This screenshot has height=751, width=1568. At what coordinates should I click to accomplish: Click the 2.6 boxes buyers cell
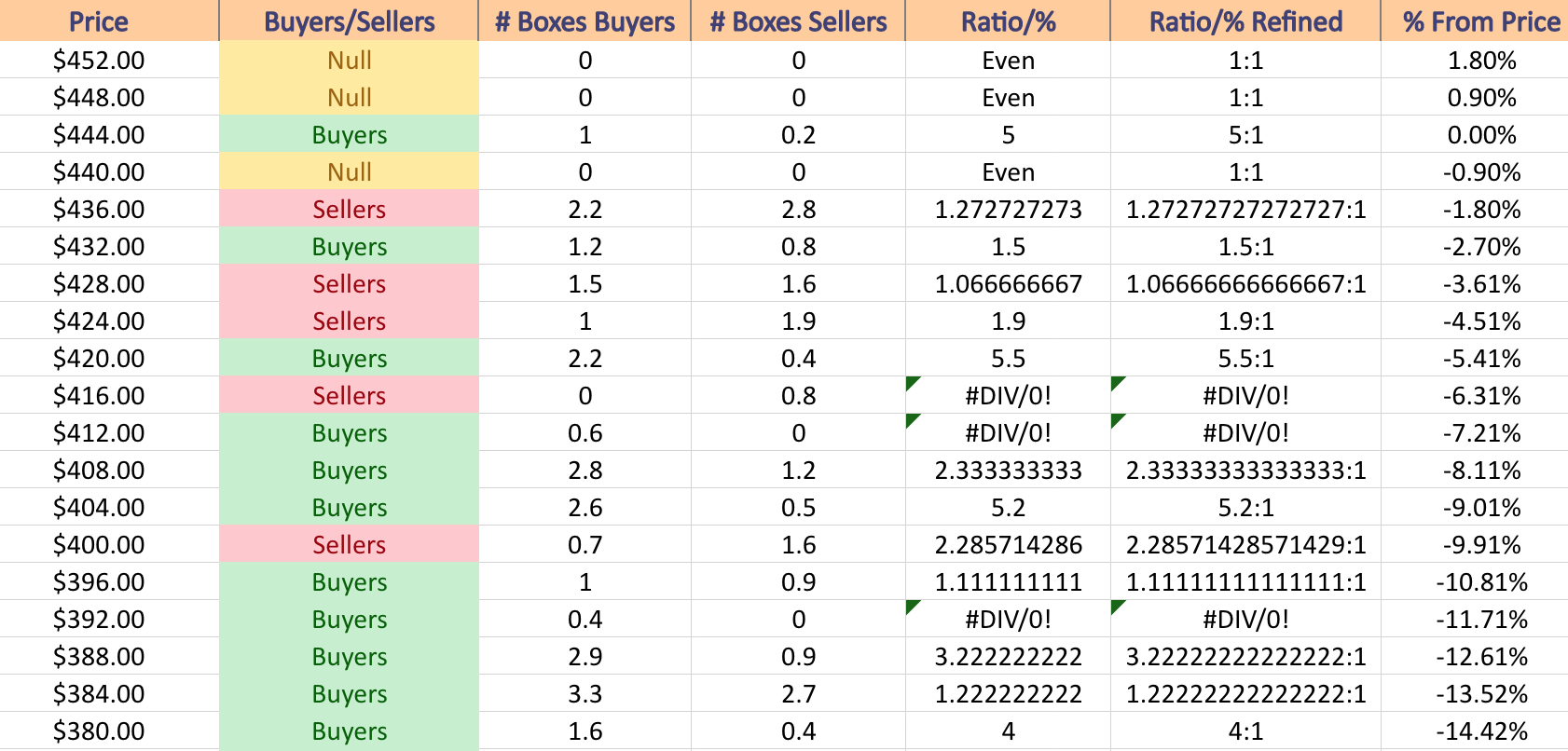[585, 508]
